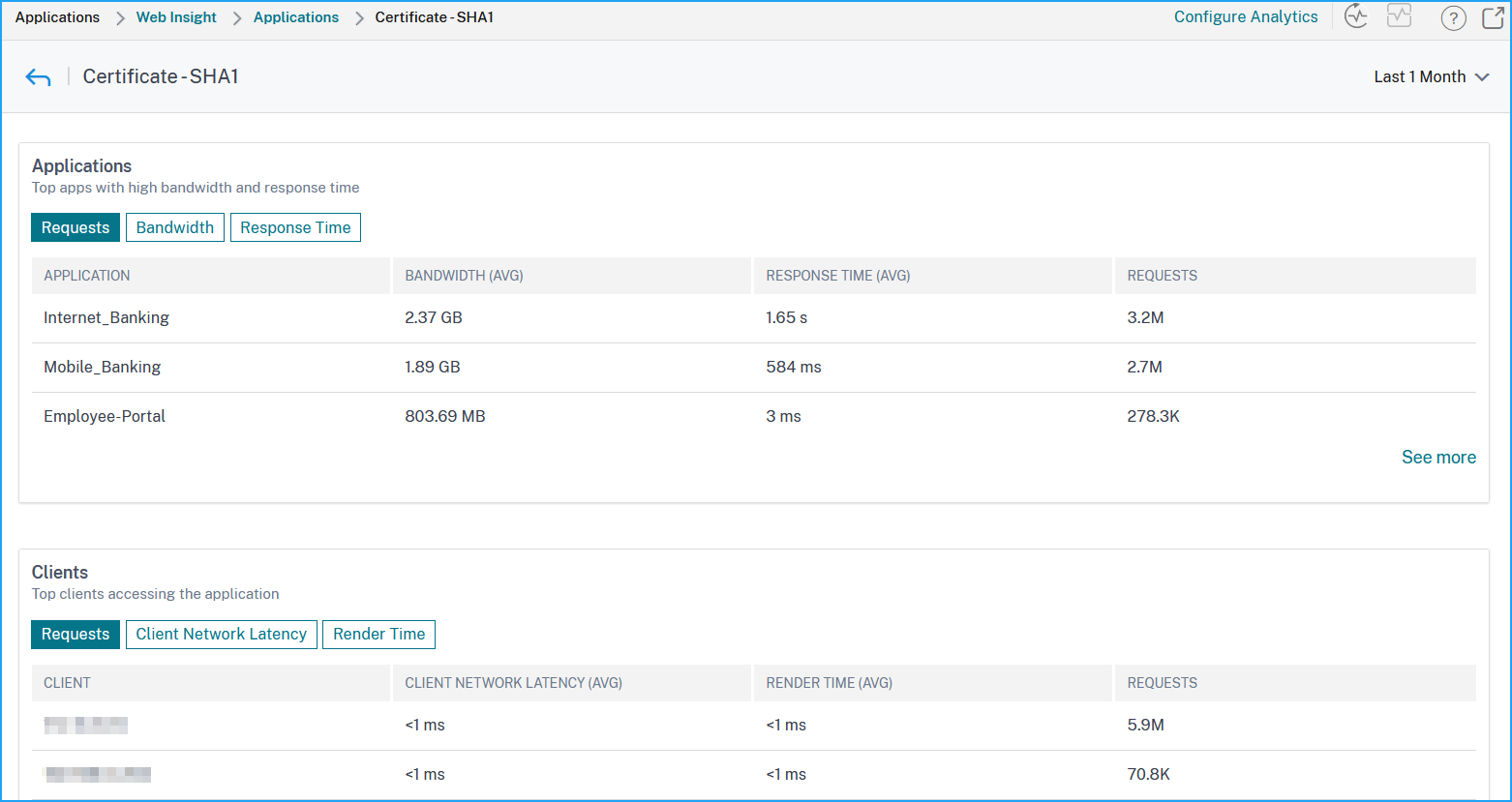The image size is (1512, 802).
Task: Select Requests tab in Clients section
Action: coord(76,635)
